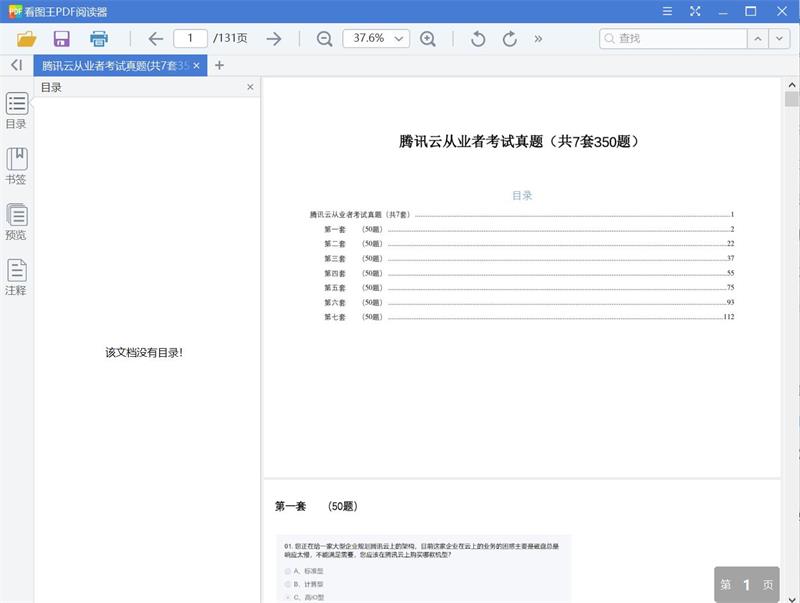The width and height of the screenshot is (800, 603).
Task: Rotate the page clockwise
Action: pyautogui.click(x=510, y=39)
